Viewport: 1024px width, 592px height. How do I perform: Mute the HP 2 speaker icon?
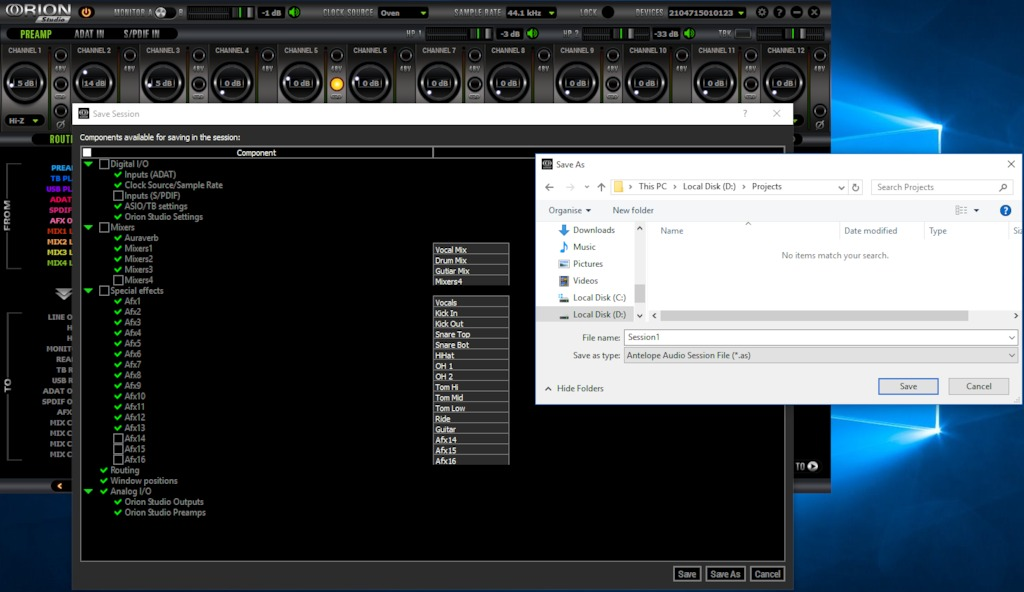pos(689,33)
